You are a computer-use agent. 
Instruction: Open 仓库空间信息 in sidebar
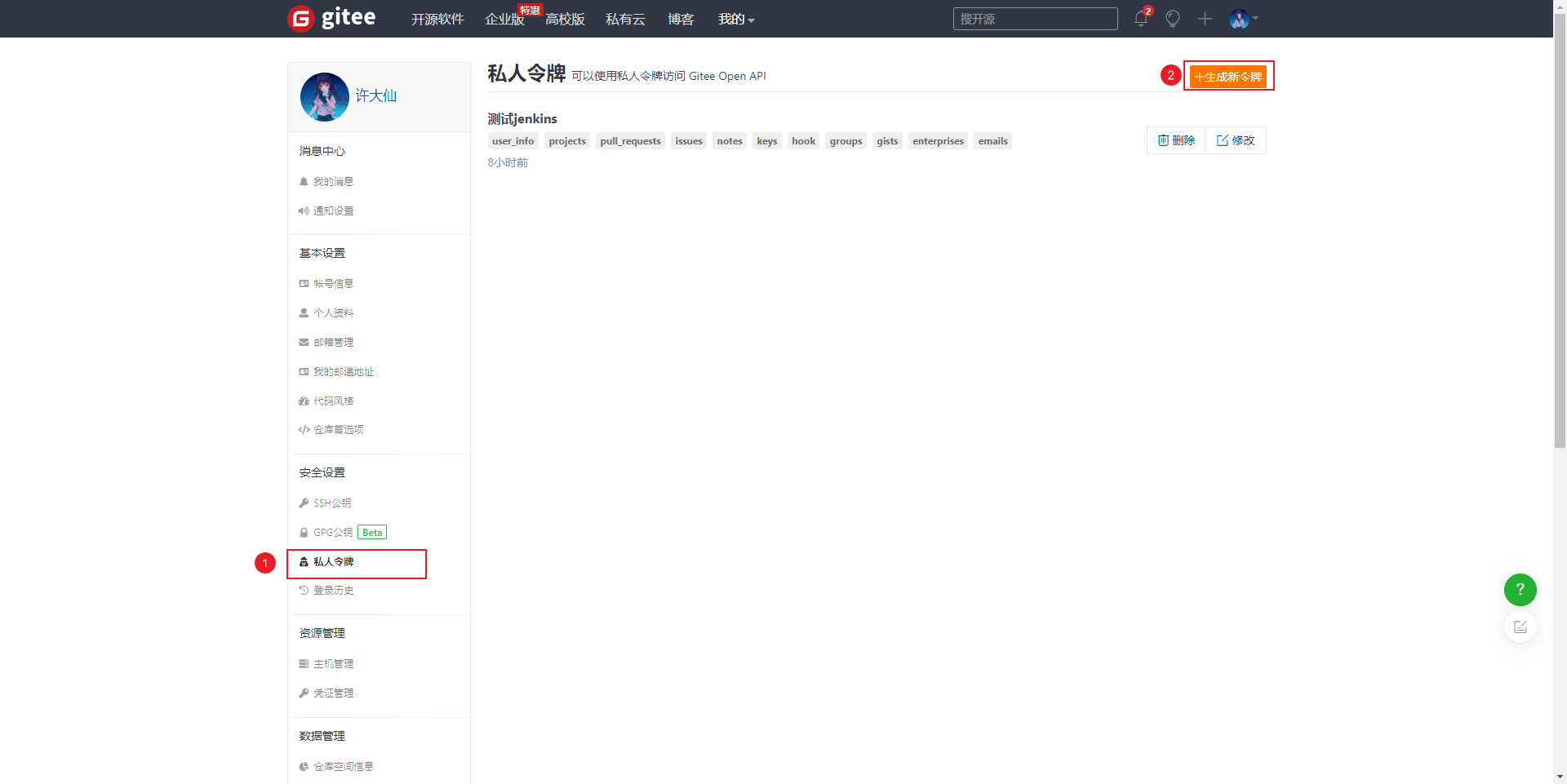click(336, 766)
